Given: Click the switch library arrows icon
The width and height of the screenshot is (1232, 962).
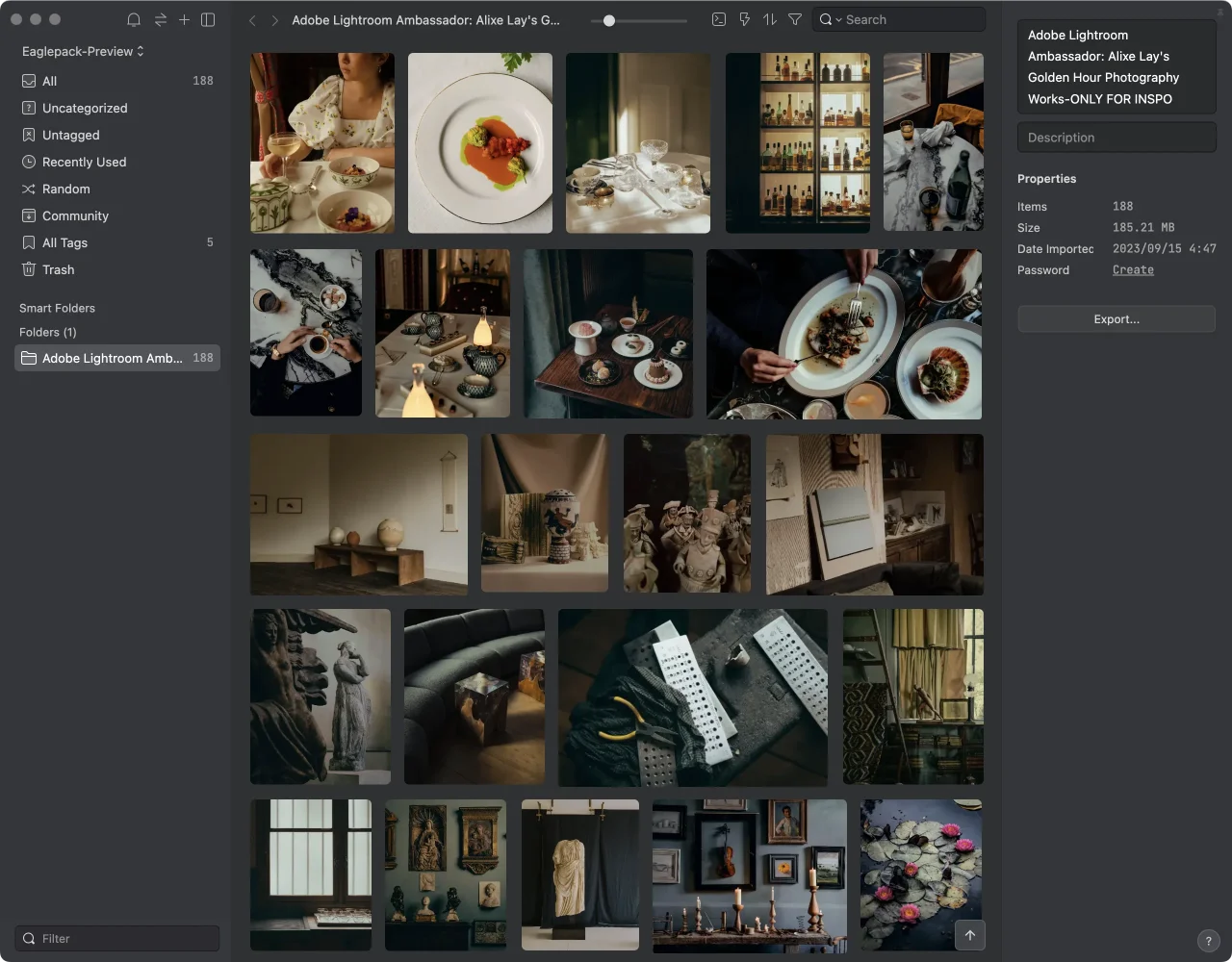Looking at the screenshot, I should point(160,19).
